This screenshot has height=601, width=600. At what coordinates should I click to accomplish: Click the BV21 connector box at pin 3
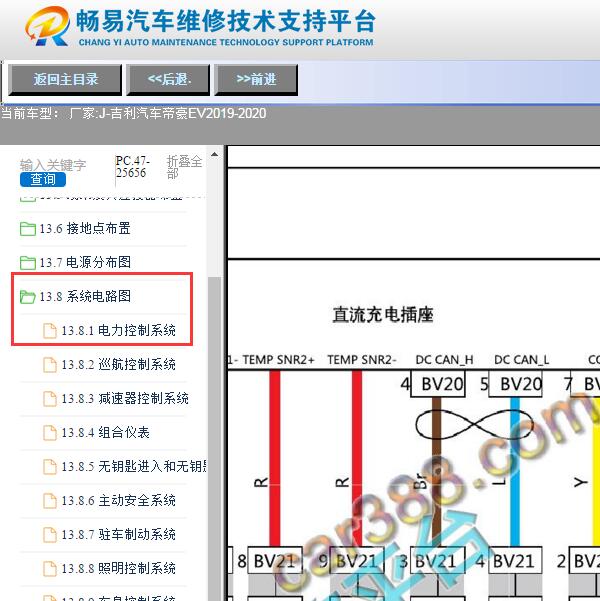click(x=438, y=561)
